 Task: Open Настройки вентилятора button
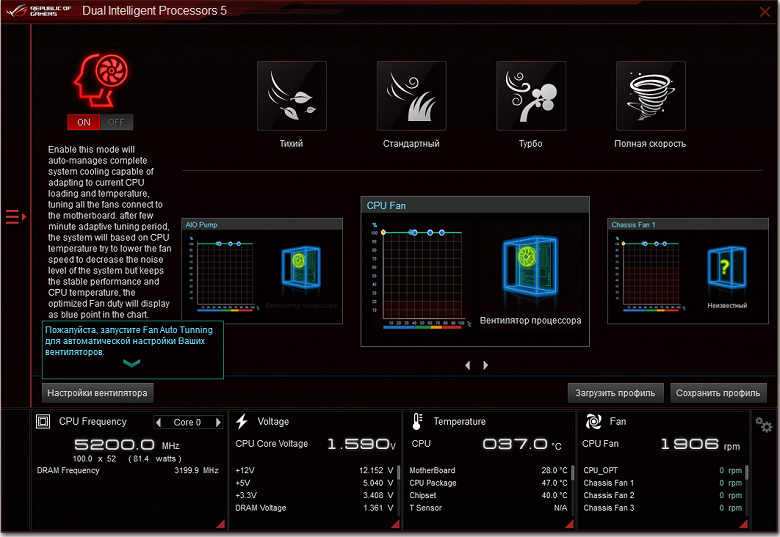click(98, 393)
